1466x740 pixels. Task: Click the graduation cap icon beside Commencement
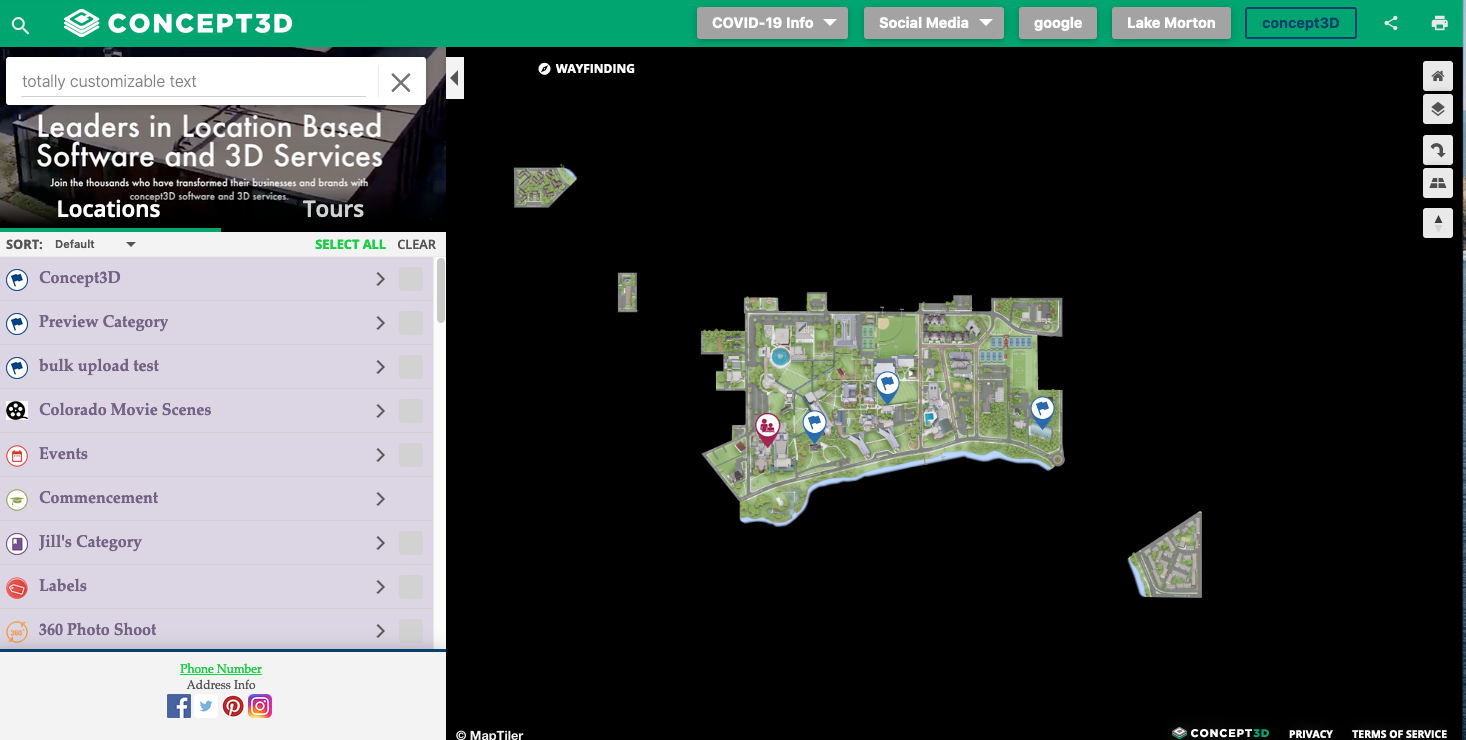tap(17, 499)
